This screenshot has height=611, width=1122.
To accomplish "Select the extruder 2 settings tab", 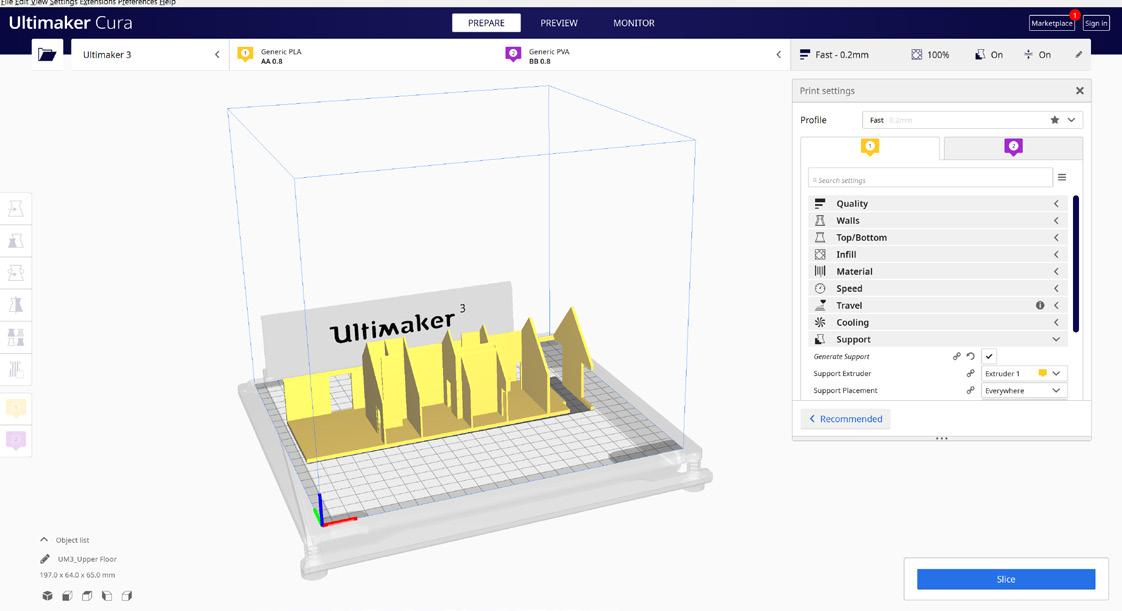I will pyautogui.click(x=1013, y=147).
